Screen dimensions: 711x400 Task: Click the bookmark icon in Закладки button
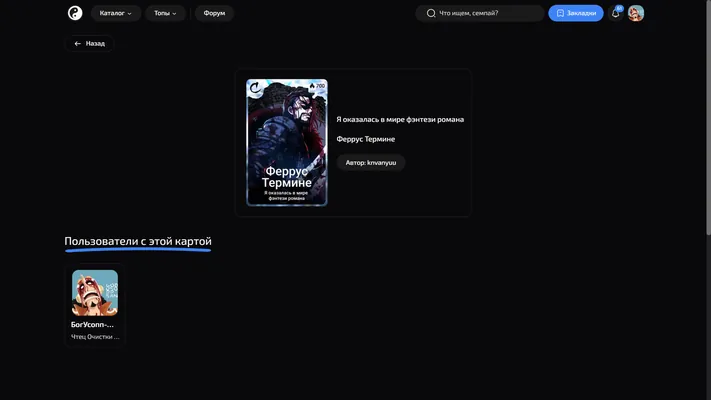pos(560,13)
